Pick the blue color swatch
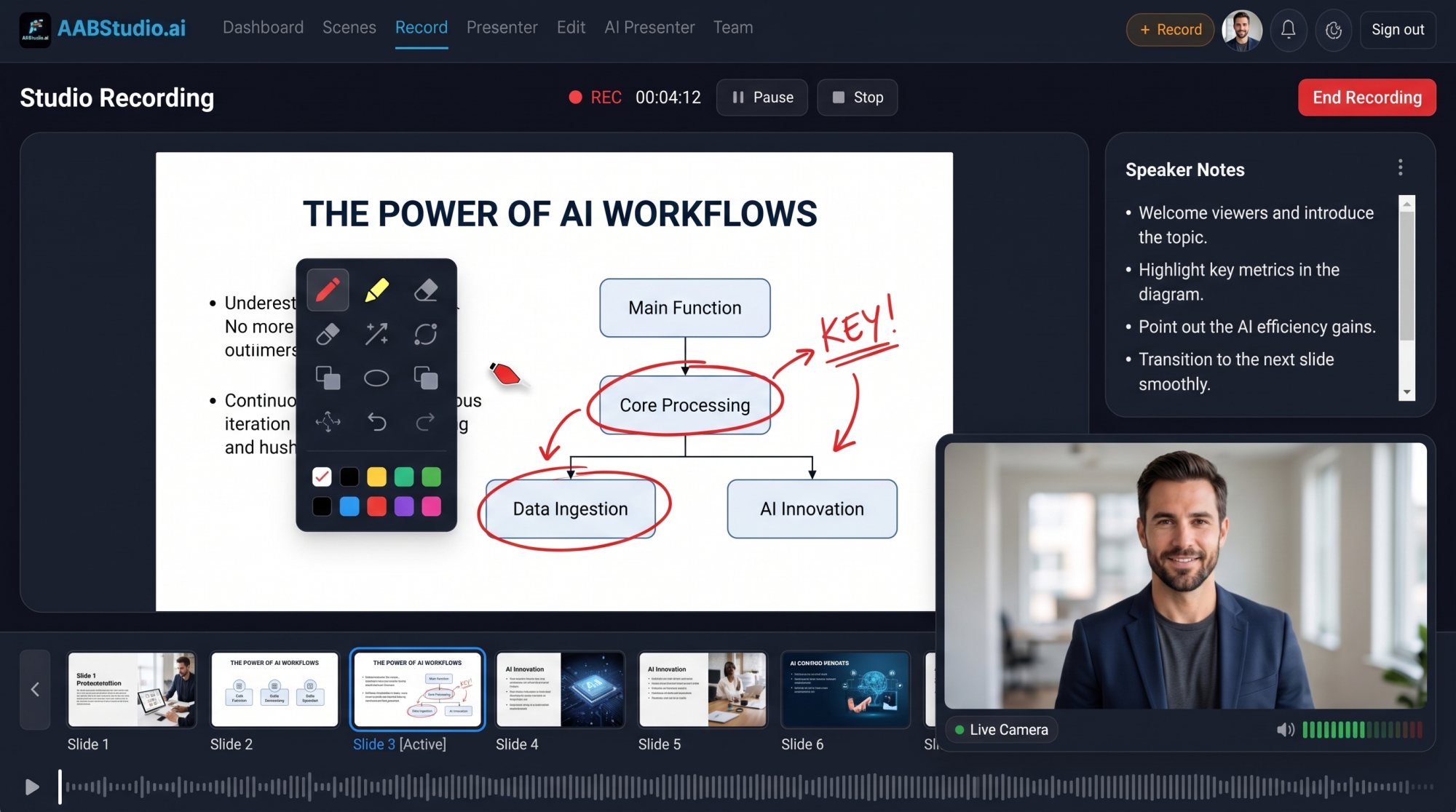1456x812 pixels. 349,506
